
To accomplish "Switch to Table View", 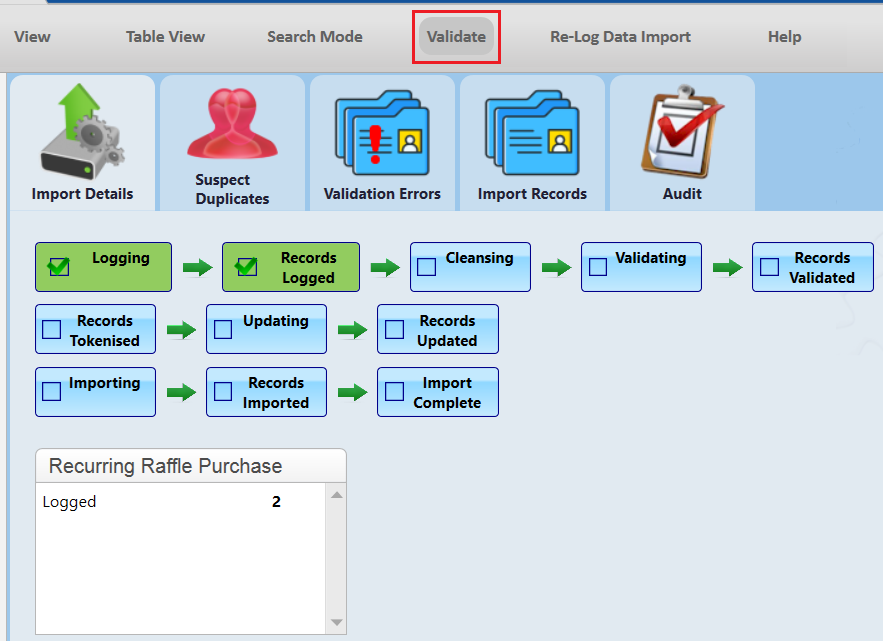I will [165, 37].
